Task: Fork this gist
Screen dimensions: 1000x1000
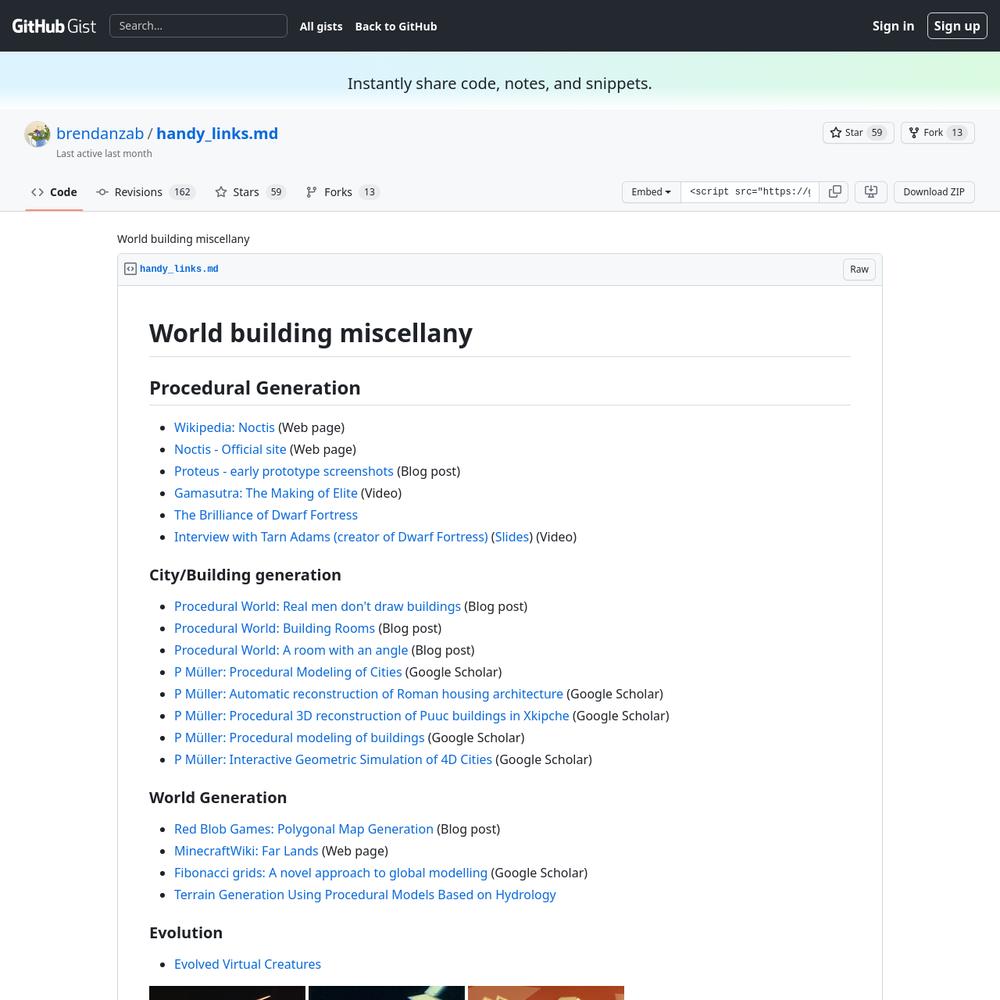Action: (938, 133)
